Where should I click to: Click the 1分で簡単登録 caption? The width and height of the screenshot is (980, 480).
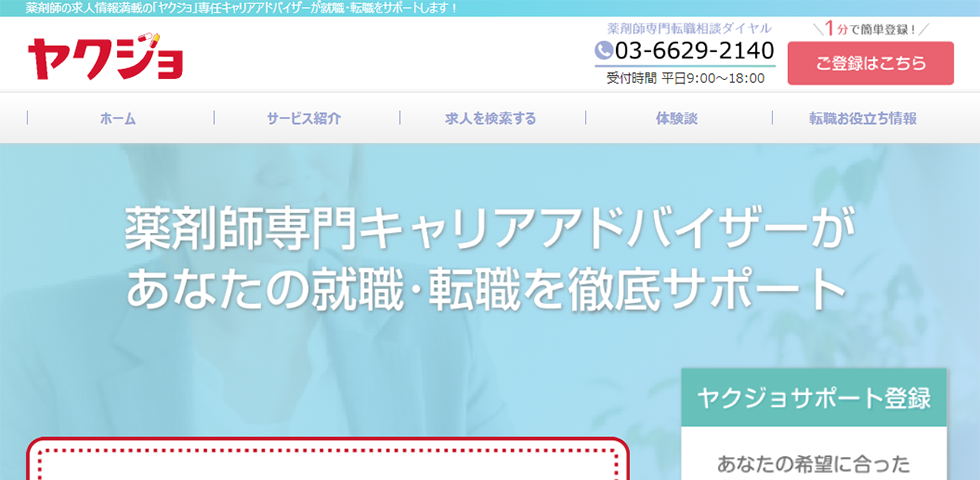(870, 29)
